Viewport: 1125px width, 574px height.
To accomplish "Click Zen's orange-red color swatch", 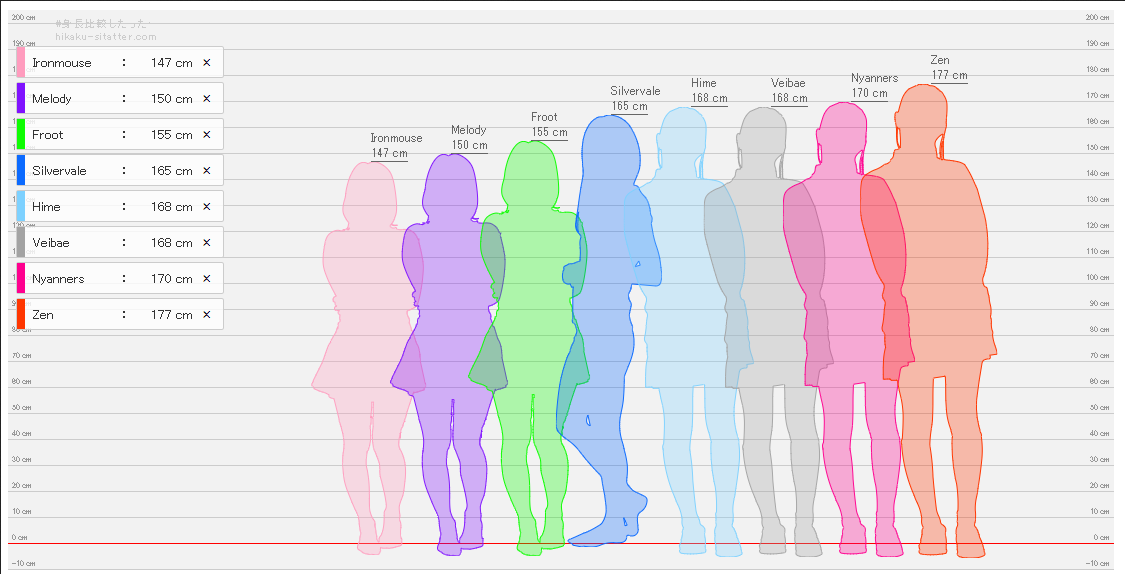I will (x=21, y=314).
